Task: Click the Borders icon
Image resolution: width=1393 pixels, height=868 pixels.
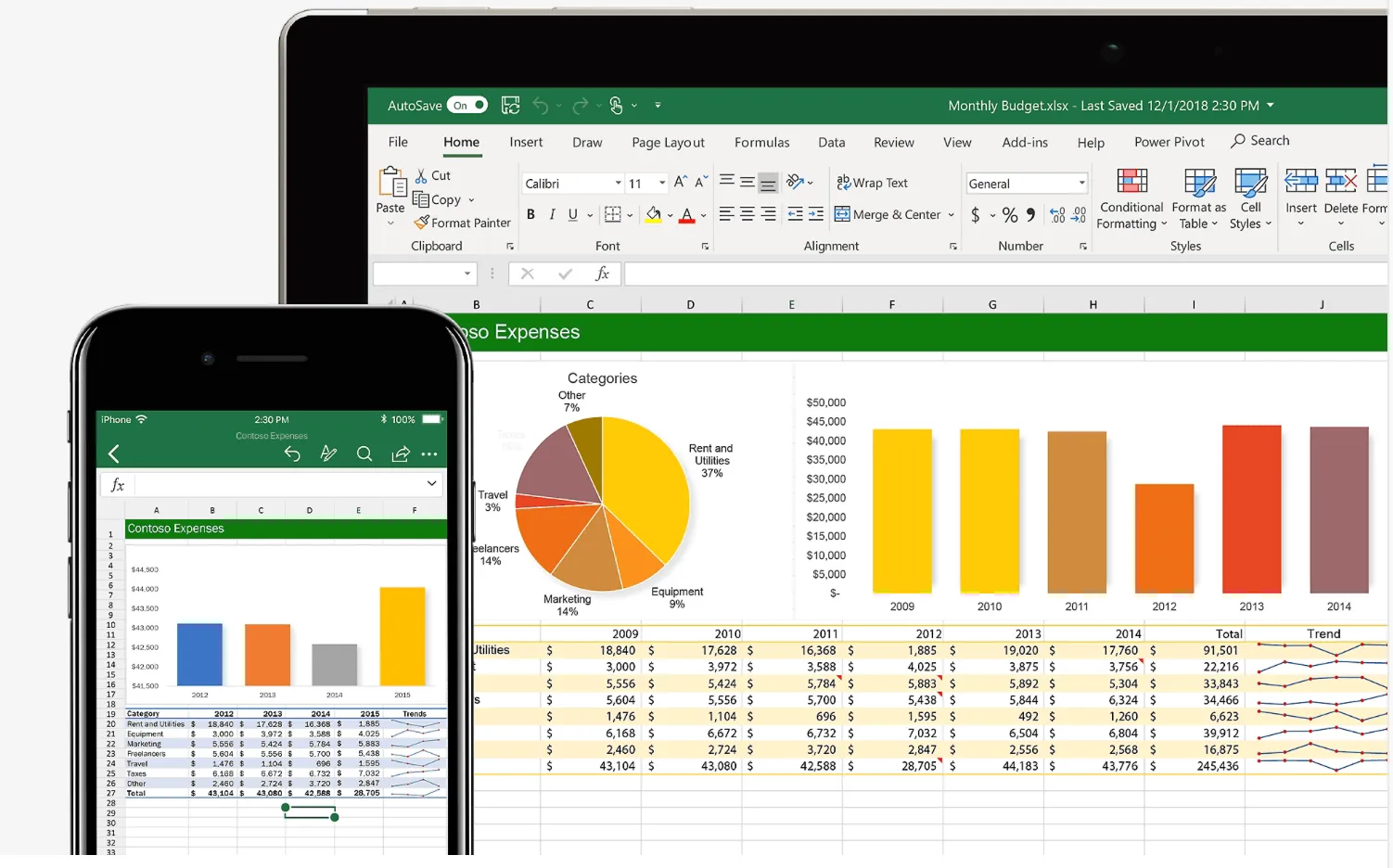Action: [x=612, y=214]
